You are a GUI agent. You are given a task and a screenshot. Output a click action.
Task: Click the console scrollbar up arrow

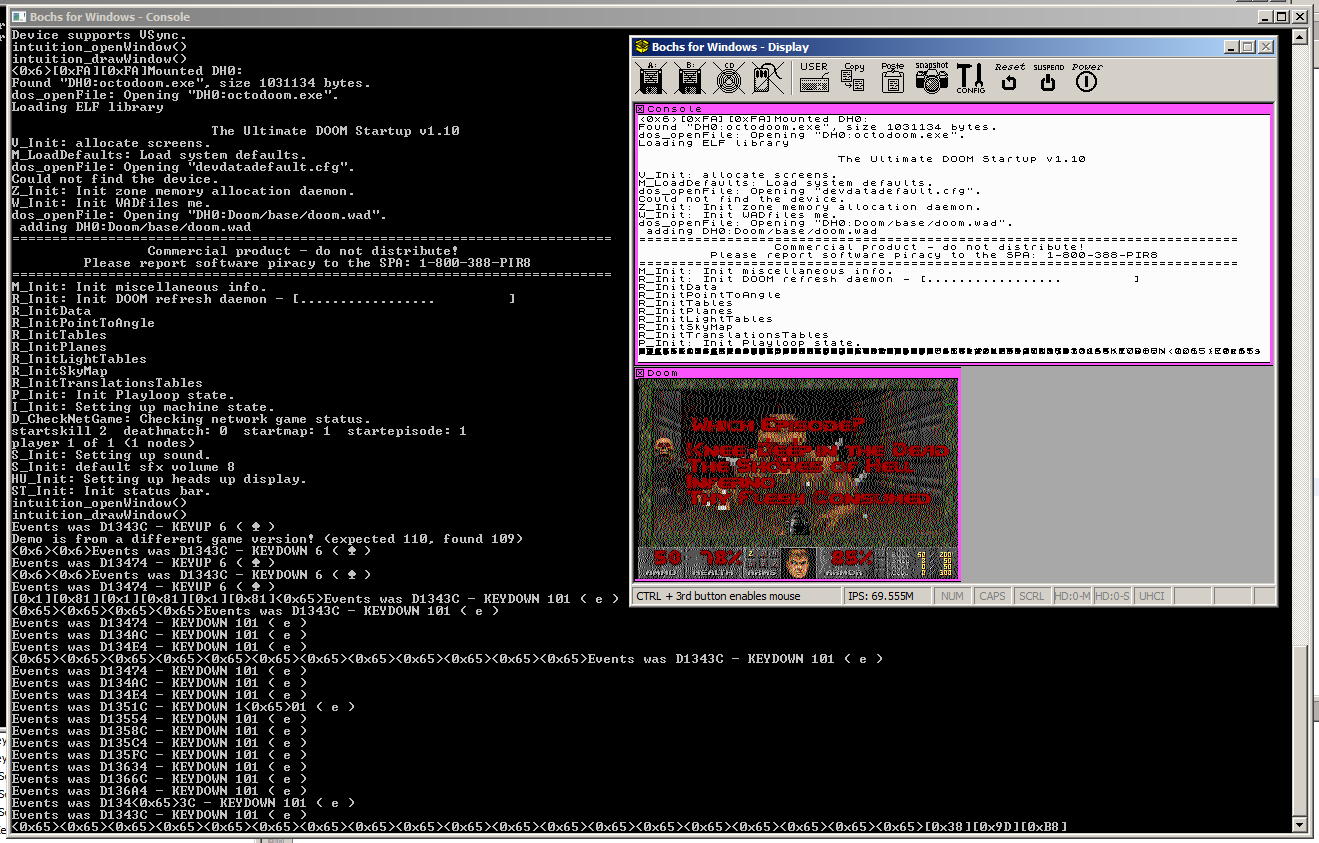tap(1300, 37)
